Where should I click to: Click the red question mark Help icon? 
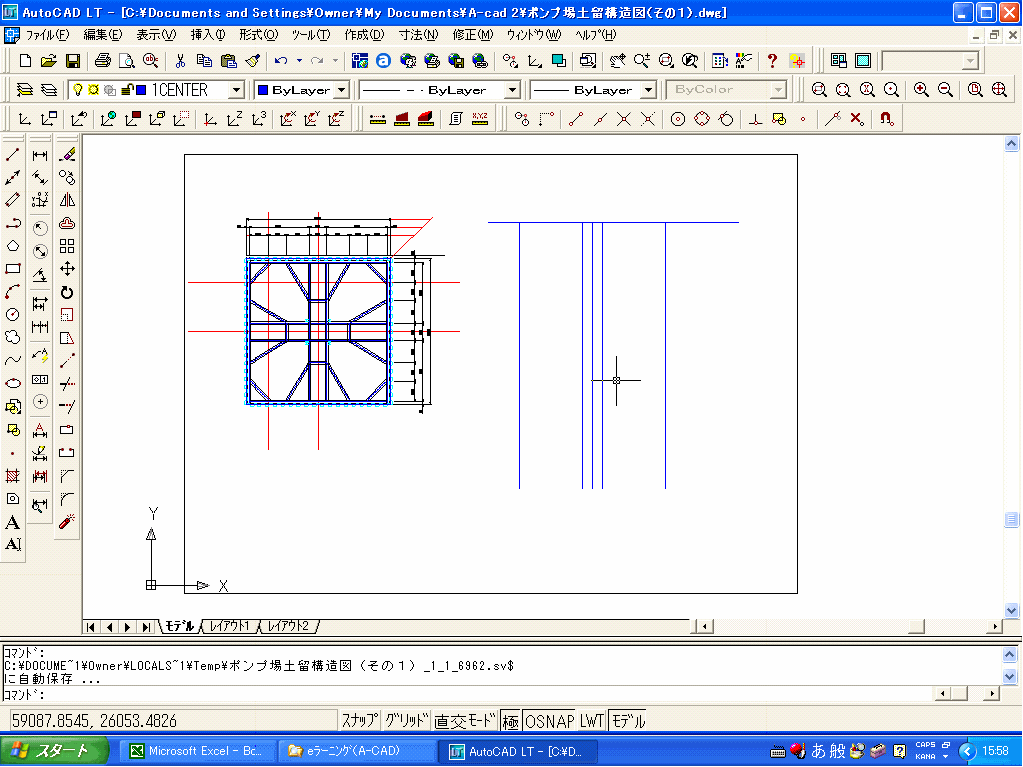tap(772, 61)
